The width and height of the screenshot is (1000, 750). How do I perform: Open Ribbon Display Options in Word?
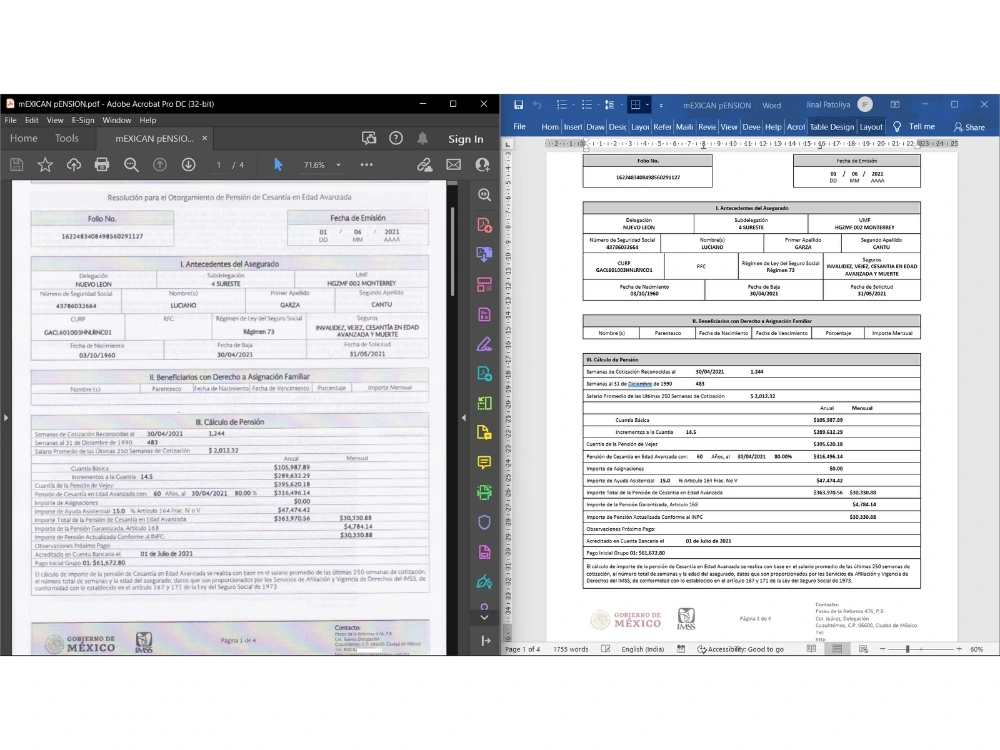[x=895, y=104]
